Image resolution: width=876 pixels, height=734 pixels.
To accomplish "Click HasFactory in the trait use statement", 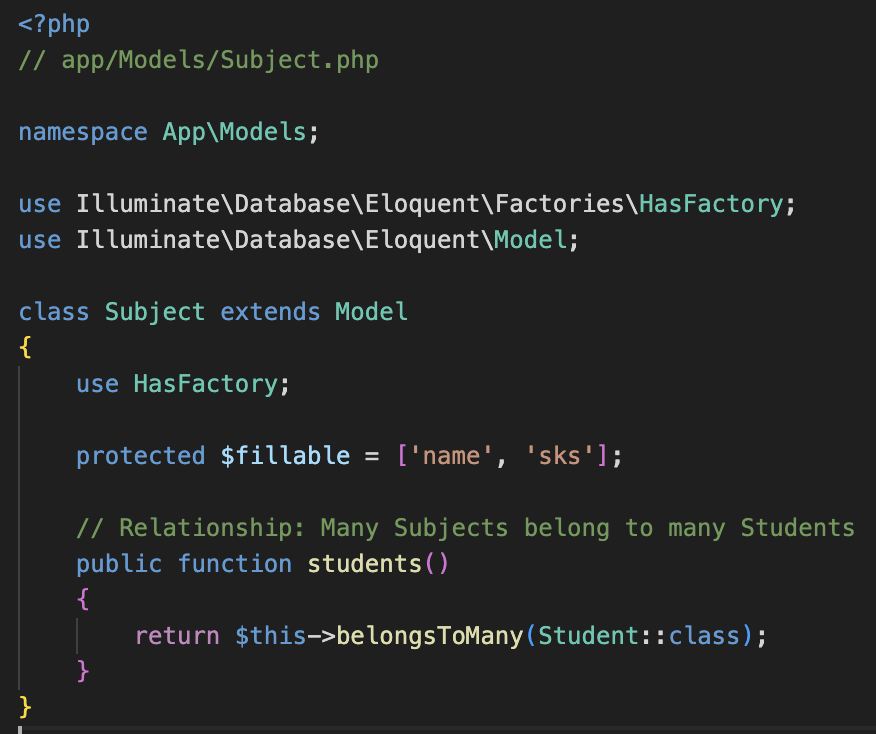I will coord(206,383).
